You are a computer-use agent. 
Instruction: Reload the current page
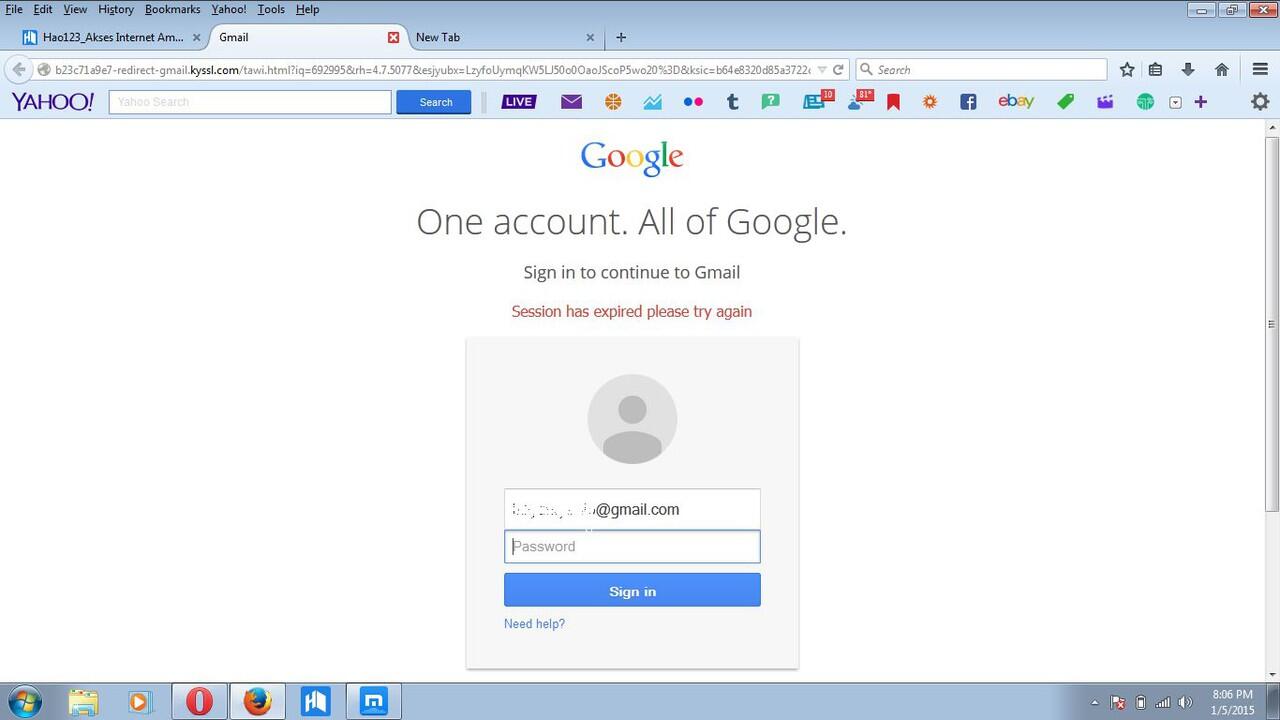point(838,69)
